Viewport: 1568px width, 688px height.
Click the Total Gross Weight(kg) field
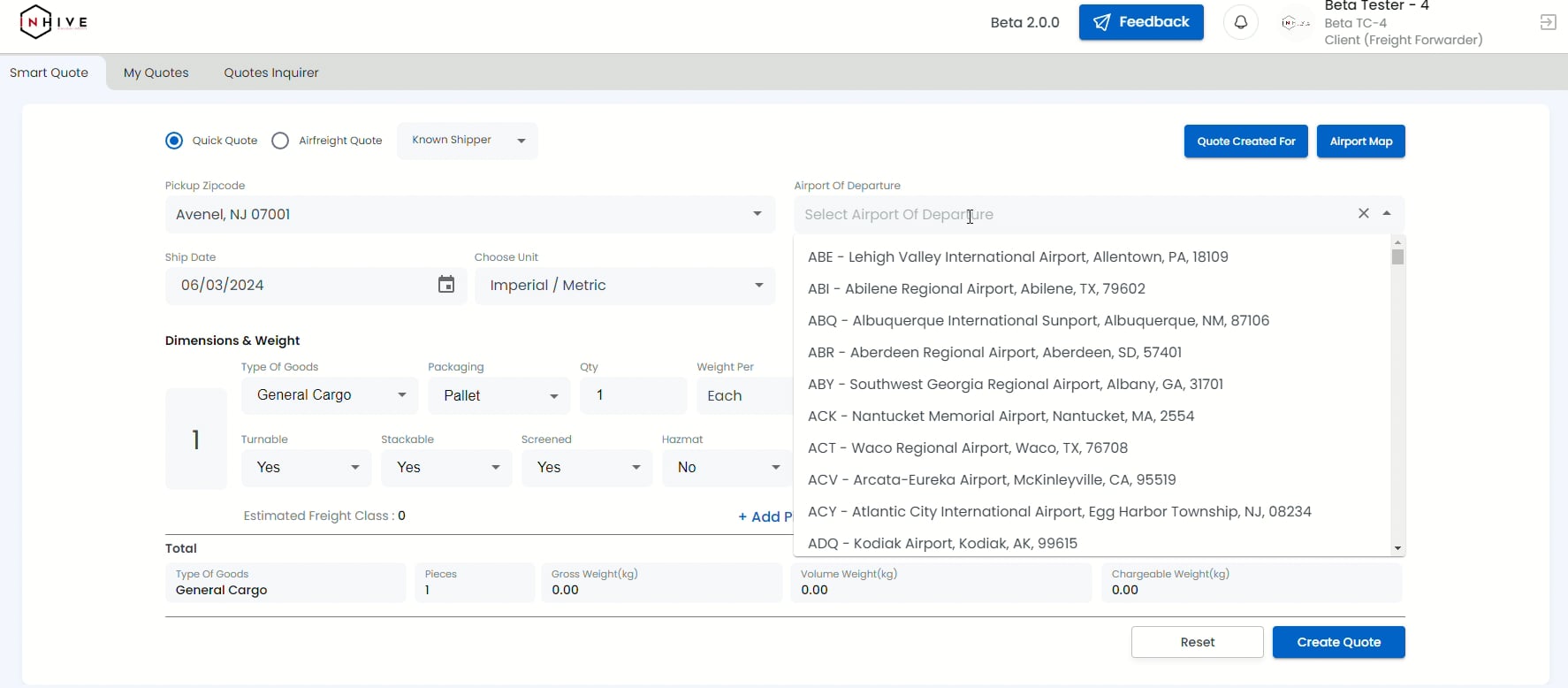(661, 583)
